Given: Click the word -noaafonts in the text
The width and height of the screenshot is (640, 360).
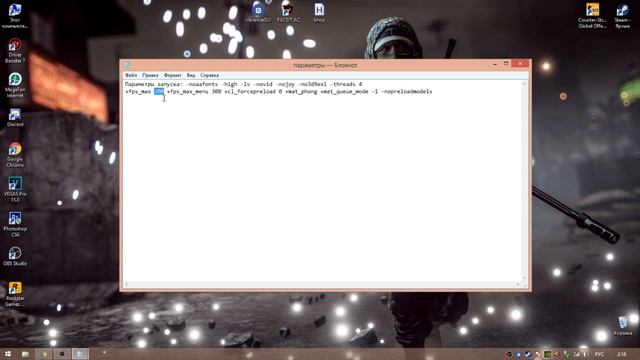Looking at the screenshot, I should 202,84.
